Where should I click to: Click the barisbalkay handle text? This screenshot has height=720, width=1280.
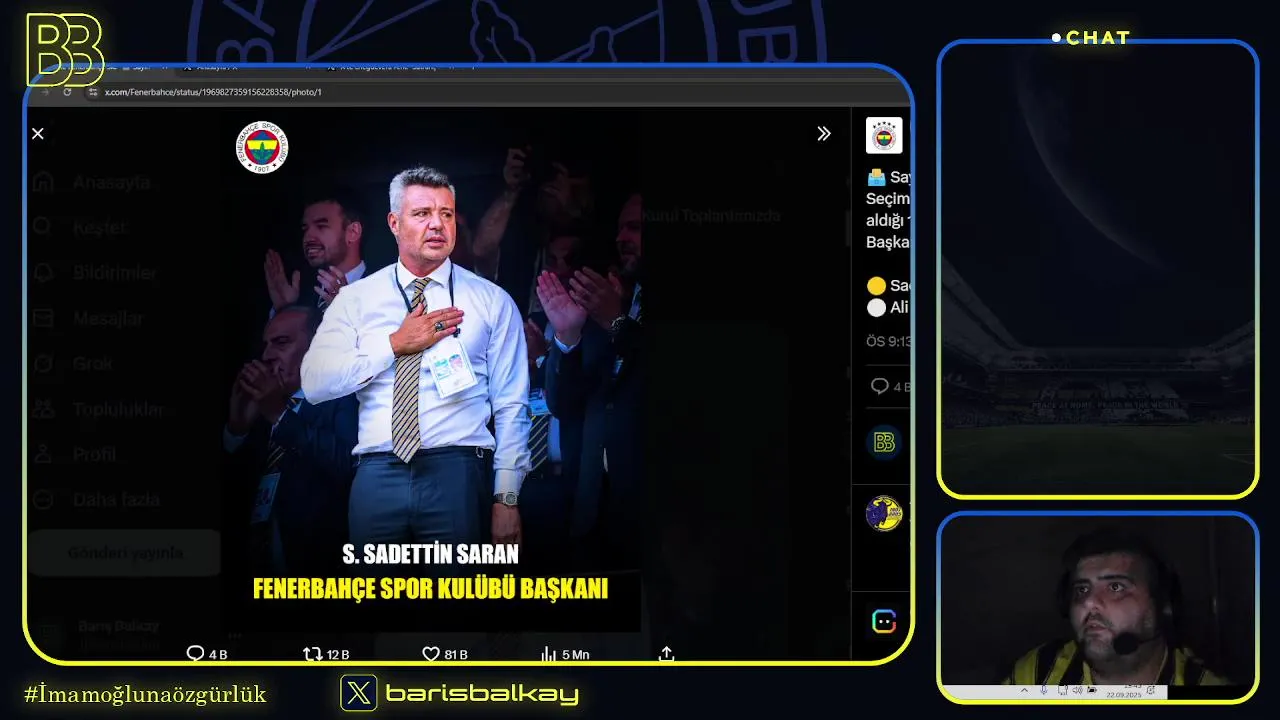482,693
